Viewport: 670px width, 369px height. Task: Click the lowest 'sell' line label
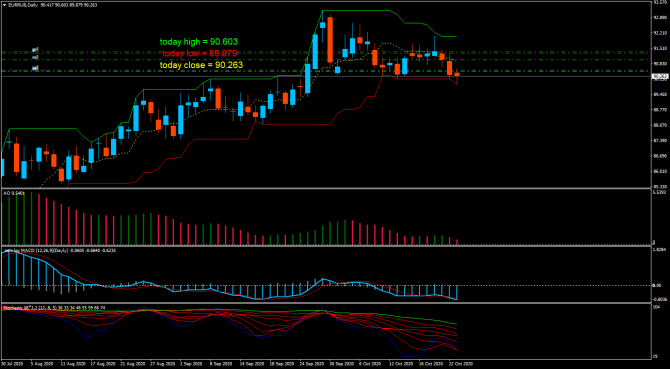tap(36, 68)
